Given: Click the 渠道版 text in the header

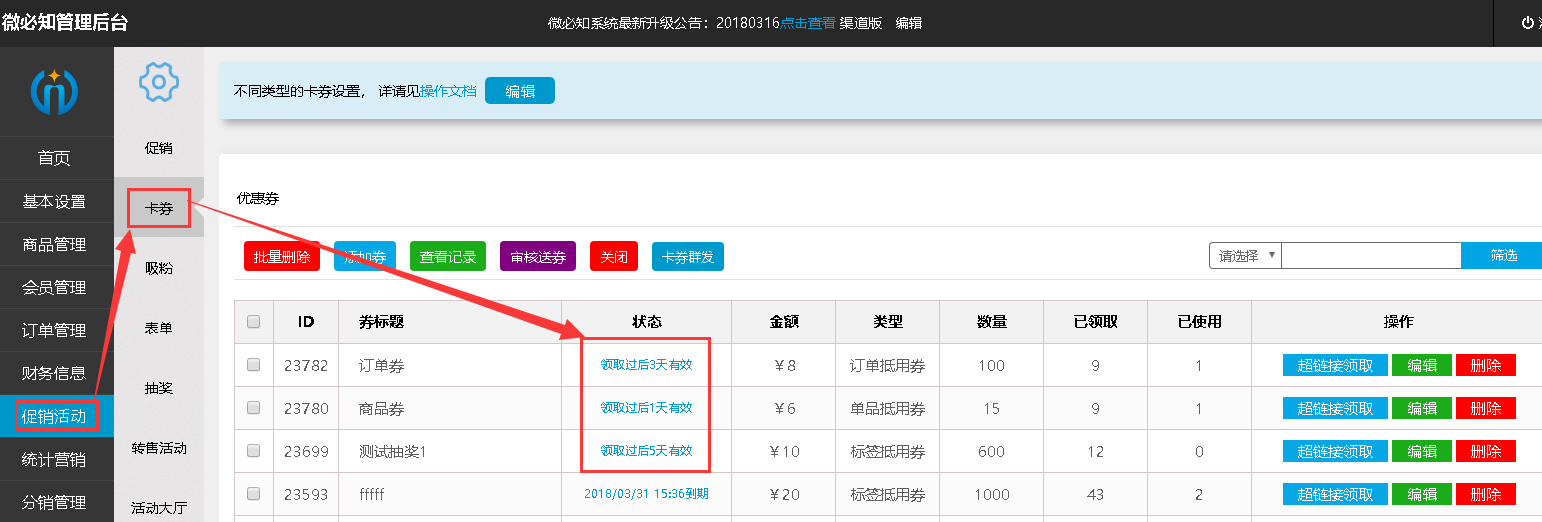Looking at the screenshot, I should pyautogui.click(x=861, y=22).
